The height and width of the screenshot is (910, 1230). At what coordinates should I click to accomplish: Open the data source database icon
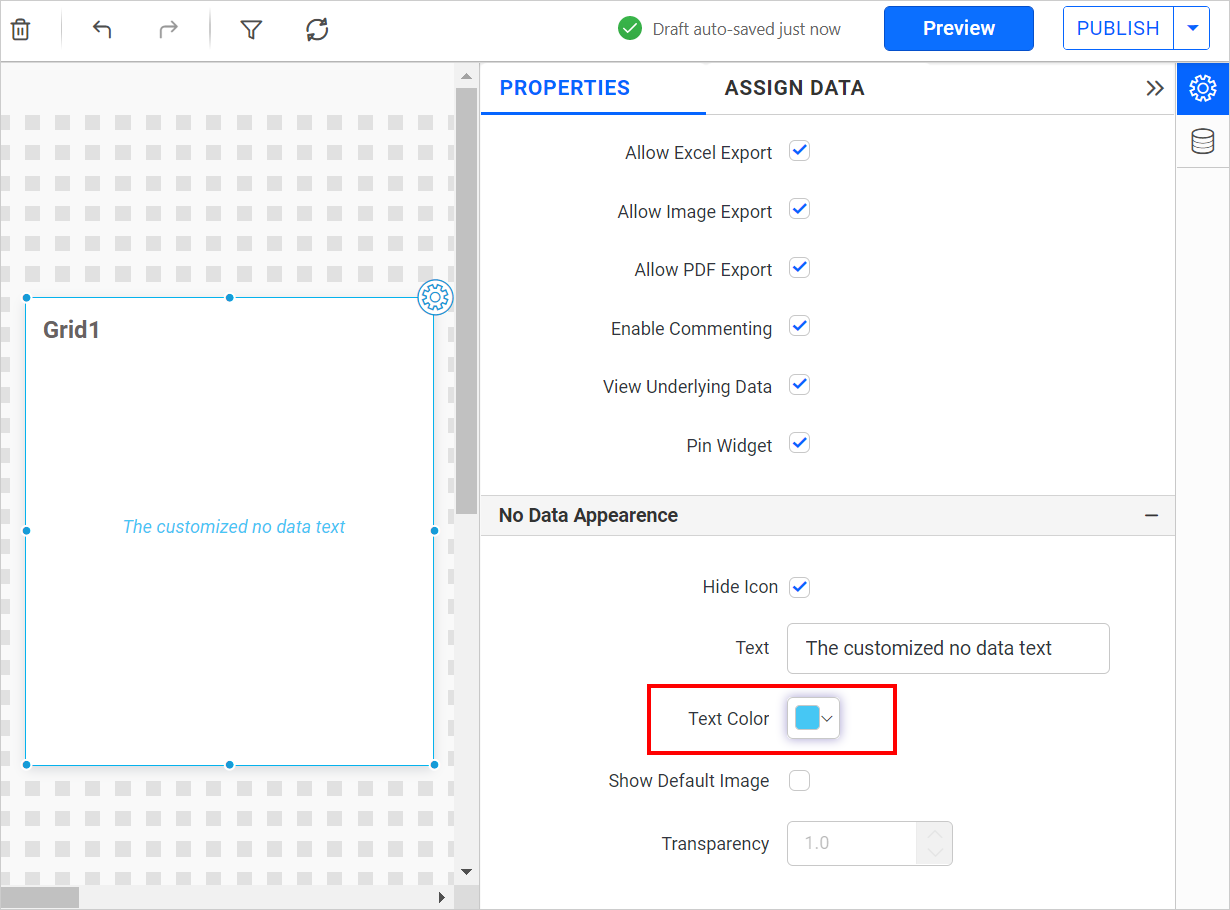pos(1202,142)
